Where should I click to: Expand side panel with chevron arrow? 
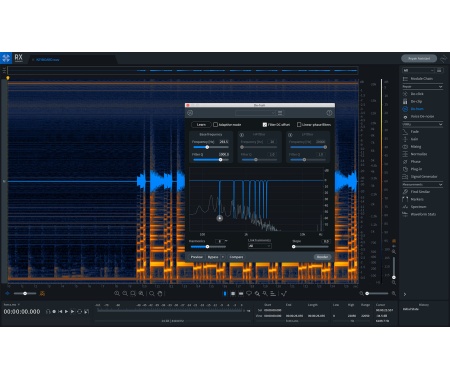[405, 294]
